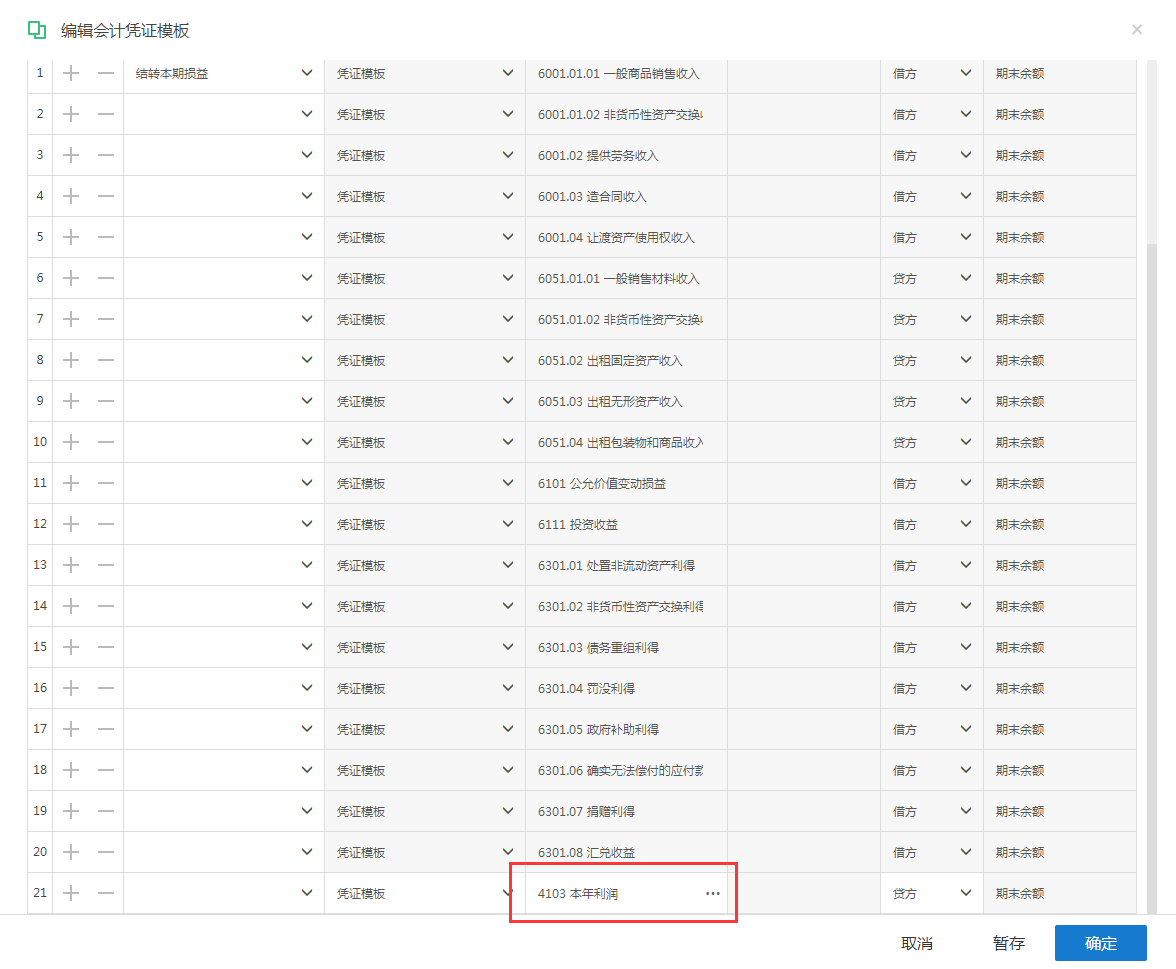Remove row 5 with minus icon
1176x969 pixels.
click(x=106, y=238)
